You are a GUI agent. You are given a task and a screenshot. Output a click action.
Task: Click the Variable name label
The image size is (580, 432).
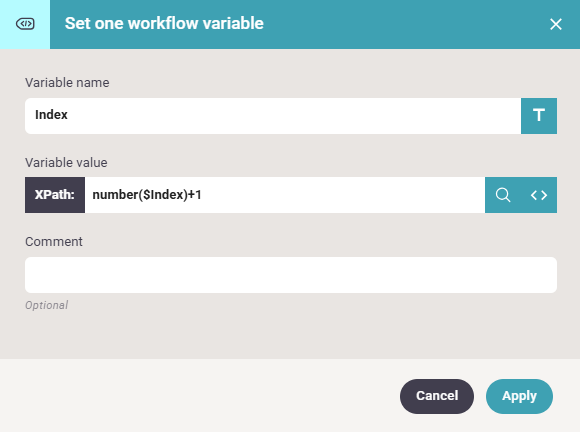[x=67, y=82]
